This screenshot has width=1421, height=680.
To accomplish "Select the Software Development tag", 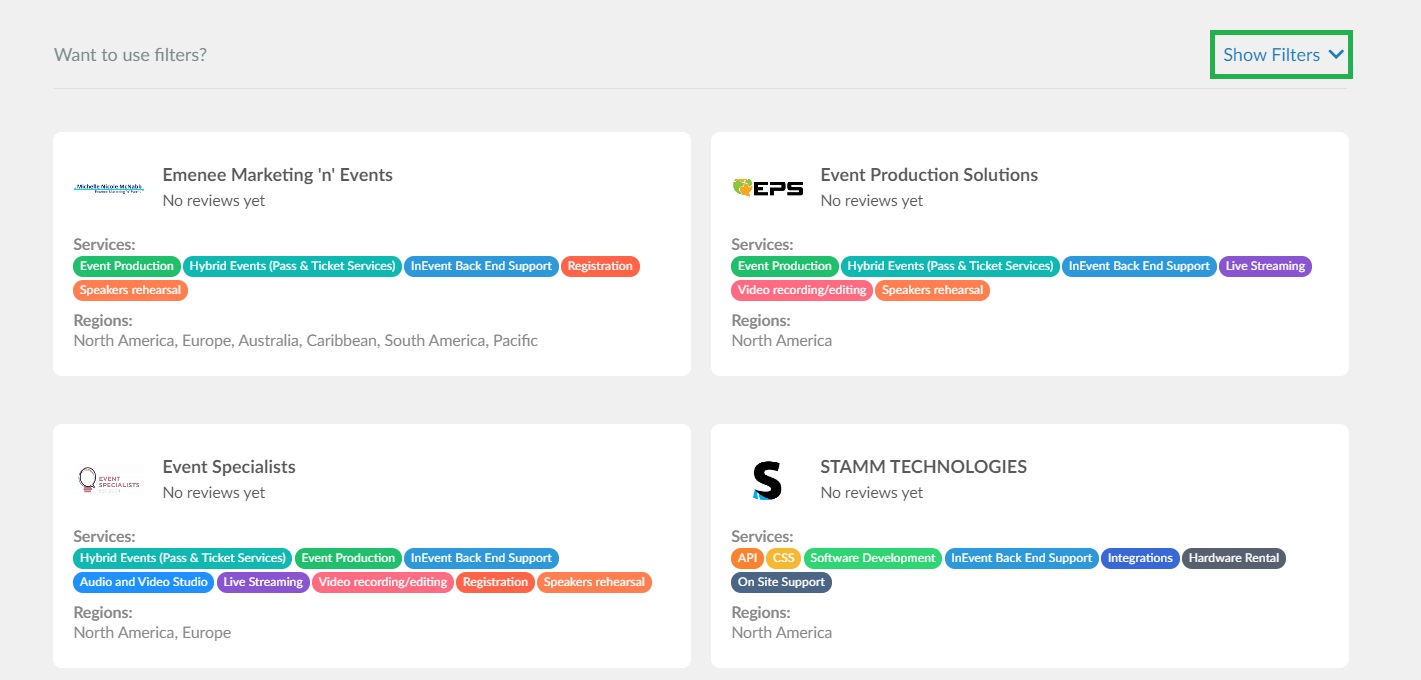I will pyautogui.click(x=872, y=558).
